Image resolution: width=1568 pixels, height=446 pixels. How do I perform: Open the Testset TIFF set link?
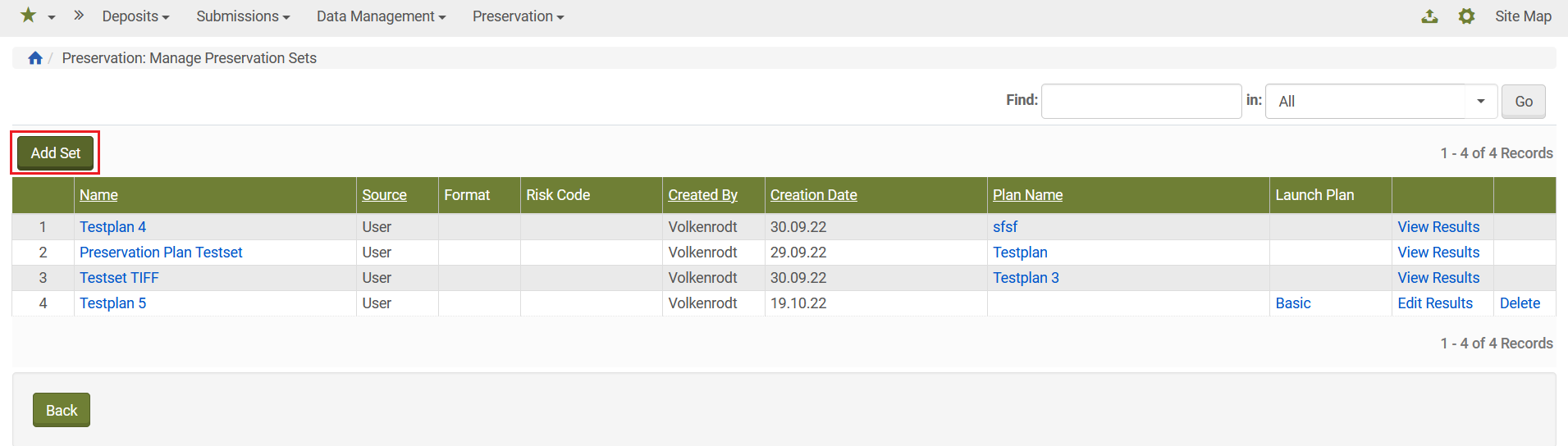coord(119,278)
